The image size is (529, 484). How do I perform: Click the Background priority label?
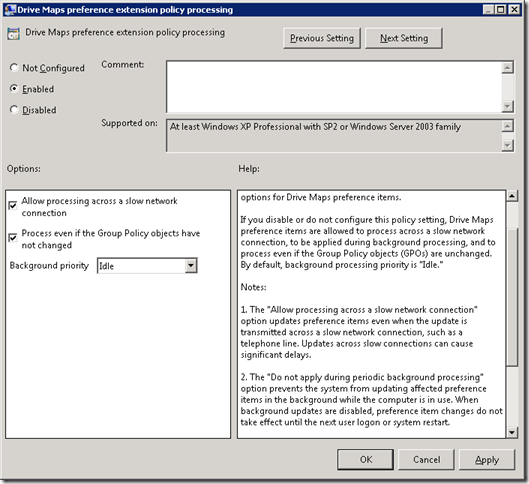[49, 265]
